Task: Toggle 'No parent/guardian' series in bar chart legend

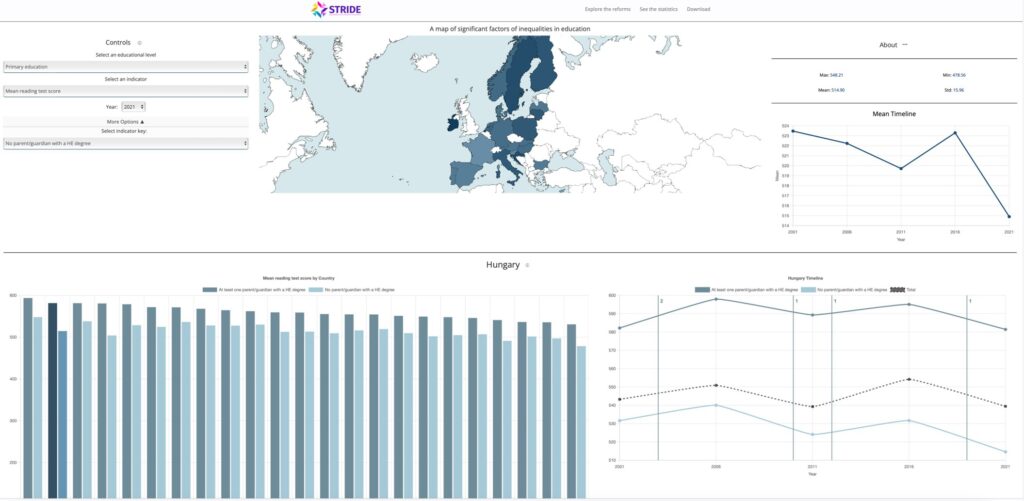Action: point(351,289)
